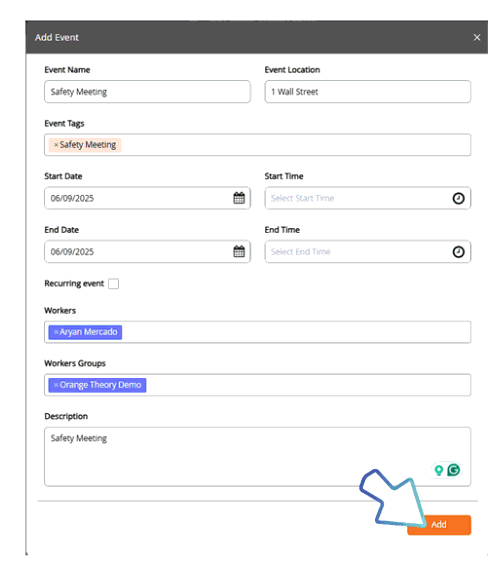Click the Description text area
The height and width of the screenshot is (582, 504).
(258, 457)
